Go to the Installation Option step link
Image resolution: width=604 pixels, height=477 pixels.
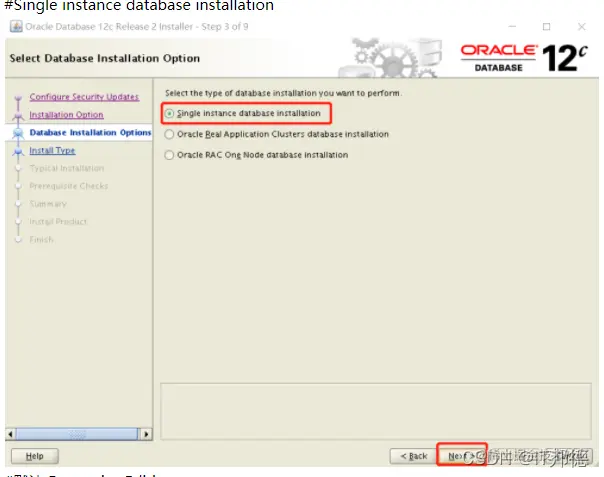pos(66,115)
